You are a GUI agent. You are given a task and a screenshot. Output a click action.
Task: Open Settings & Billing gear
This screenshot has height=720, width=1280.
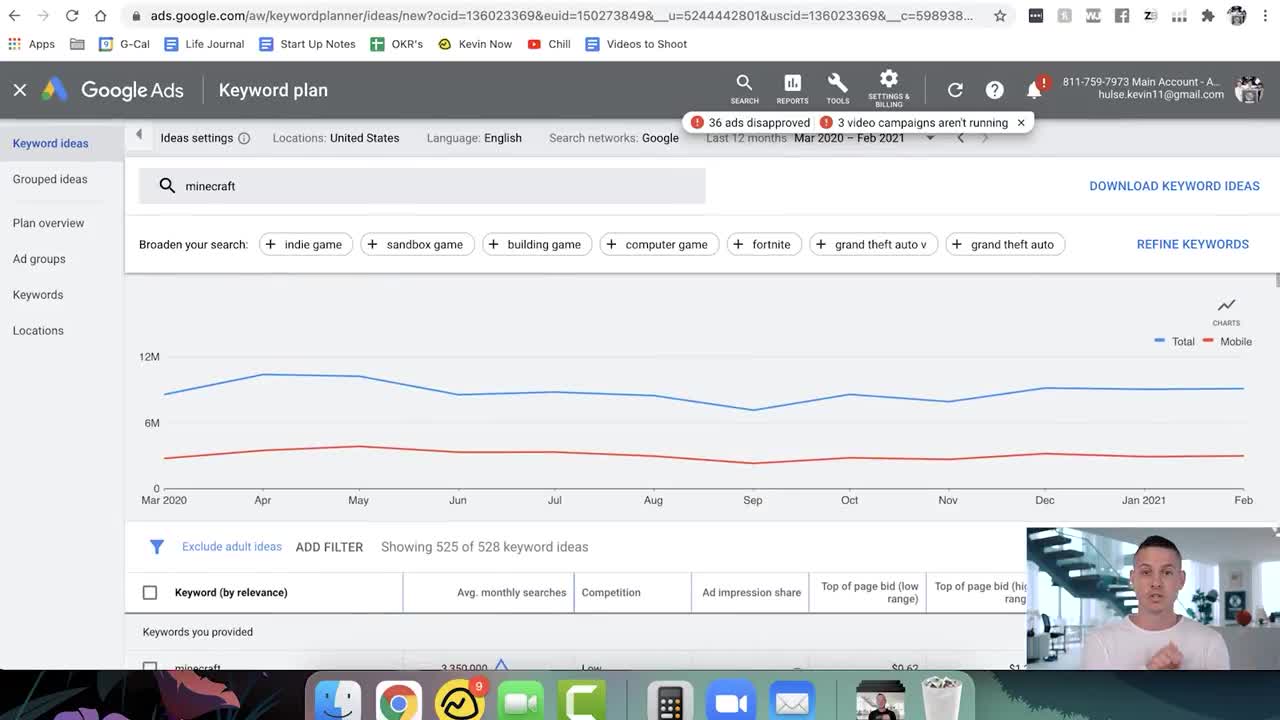[888, 88]
